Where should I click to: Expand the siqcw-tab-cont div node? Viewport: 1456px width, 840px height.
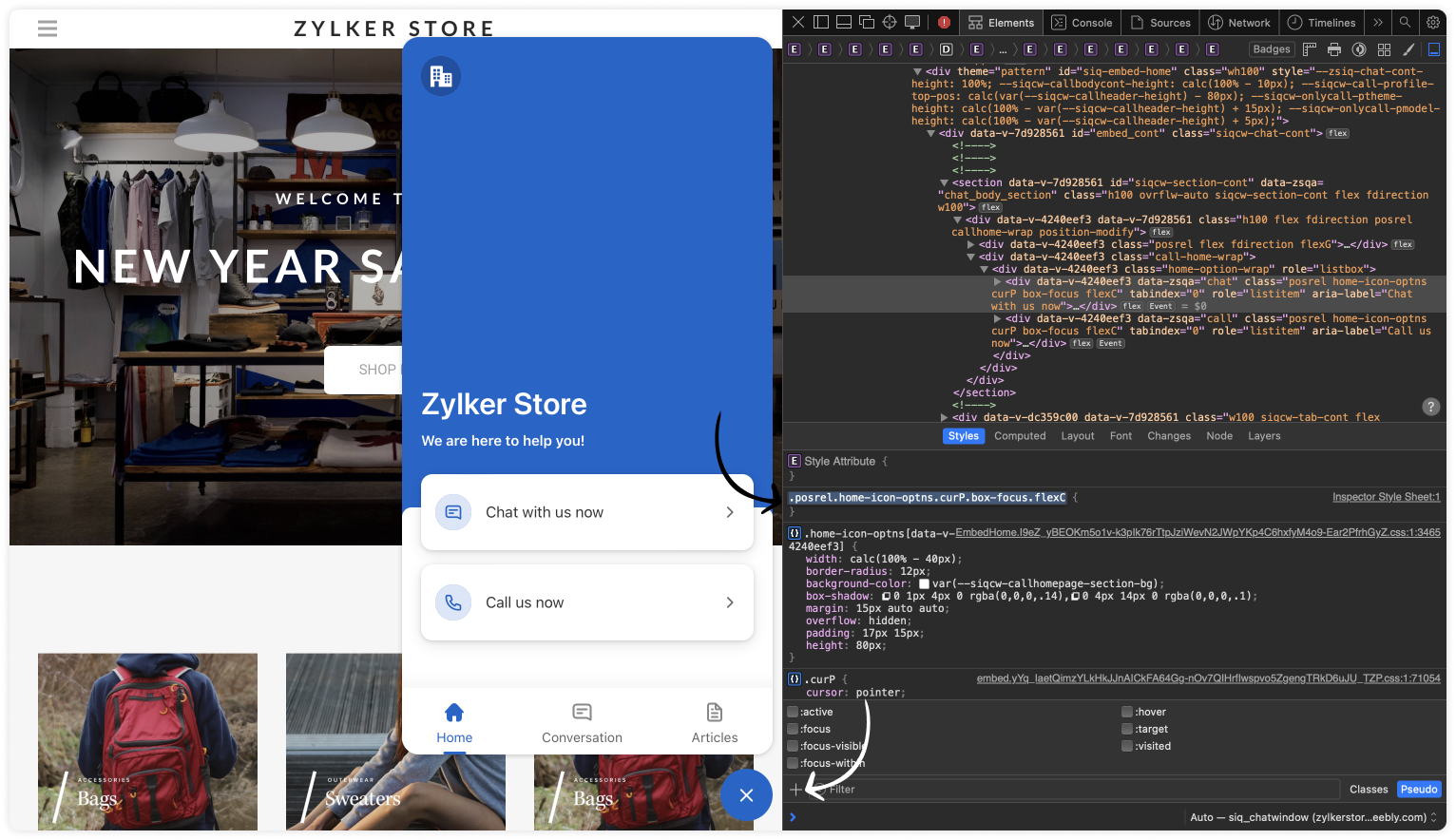(x=944, y=418)
